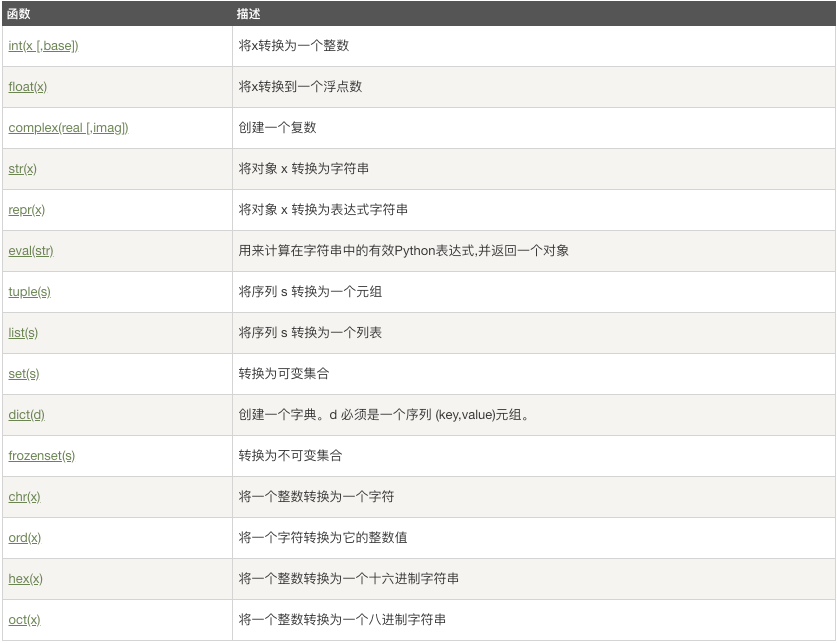Click the text 将一个字符转换为它的整数值
Screen dimensions: 837x643
(x=323, y=538)
